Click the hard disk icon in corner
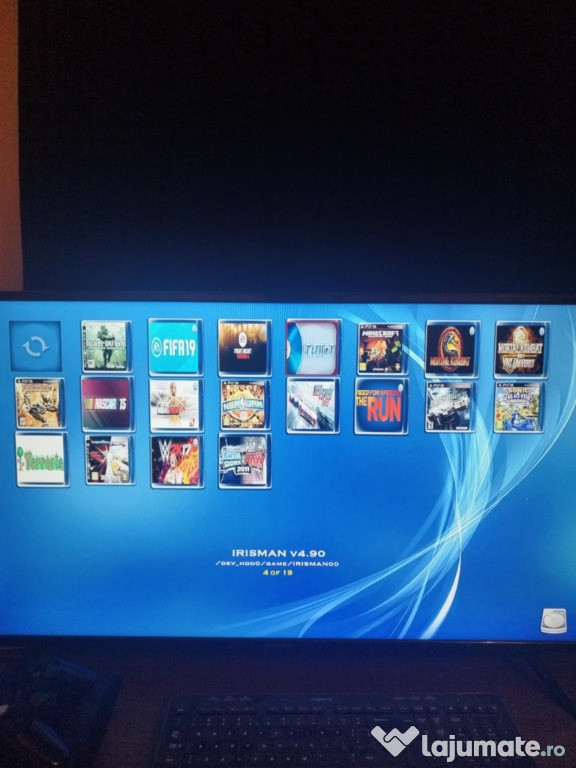Viewport: 576px width, 768px height. (553, 621)
